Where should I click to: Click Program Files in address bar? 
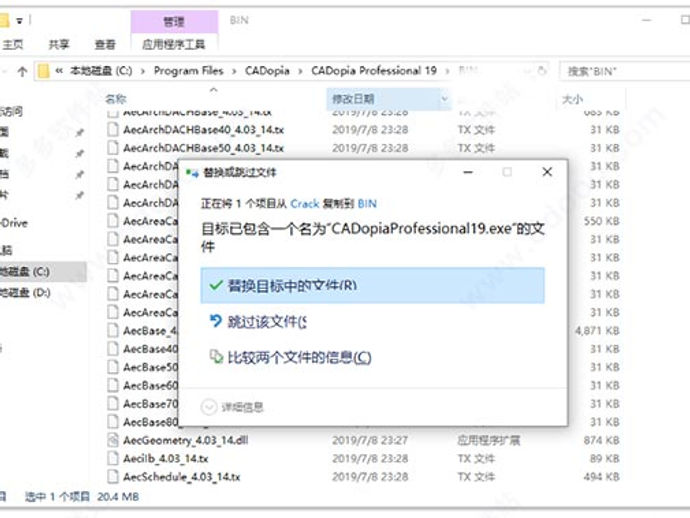pos(188,70)
